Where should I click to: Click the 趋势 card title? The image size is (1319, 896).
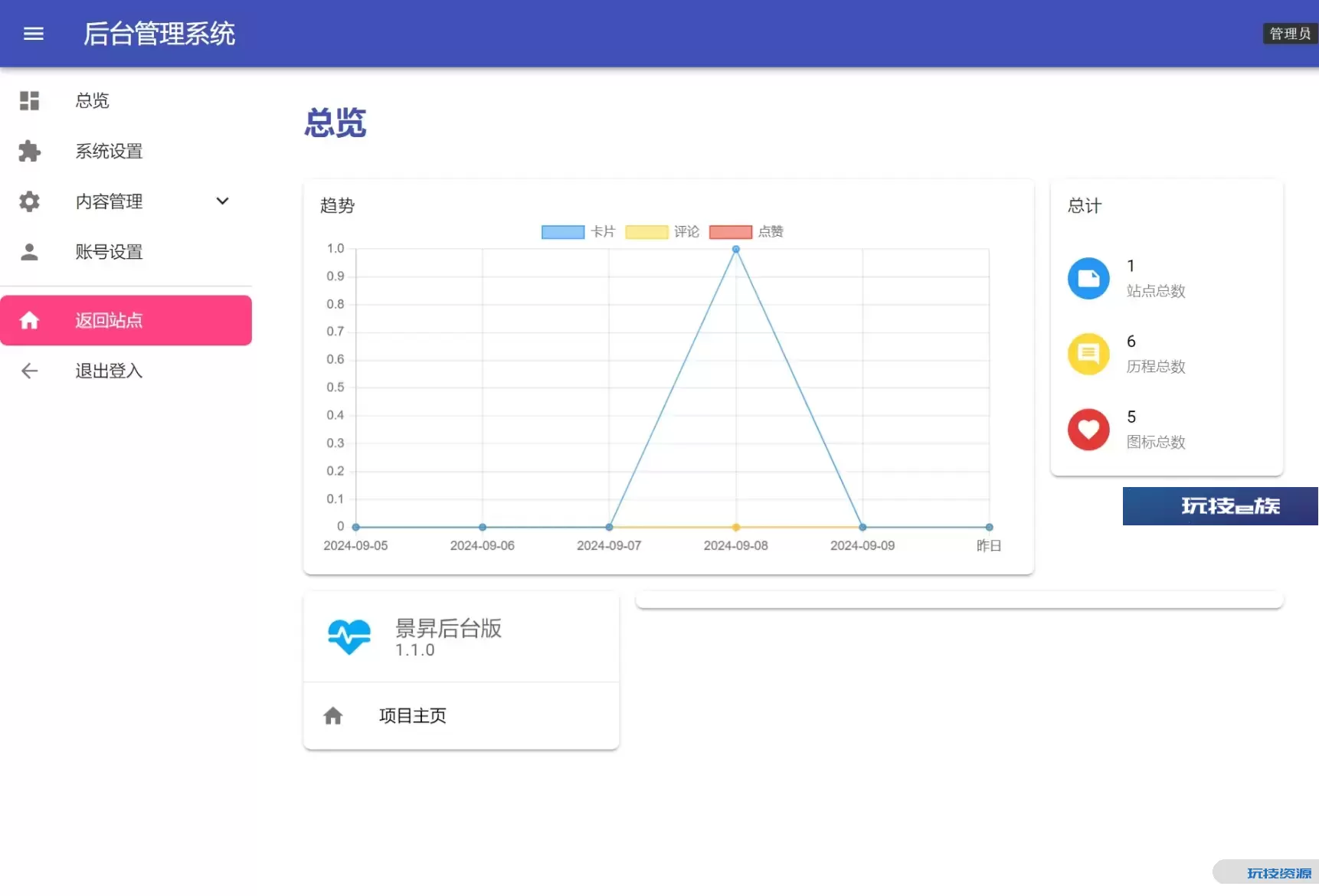337,206
